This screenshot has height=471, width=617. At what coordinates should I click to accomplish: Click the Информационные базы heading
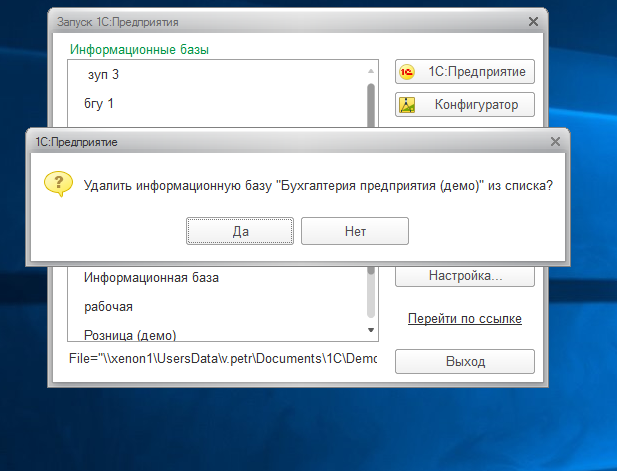click(x=139, y=50)
